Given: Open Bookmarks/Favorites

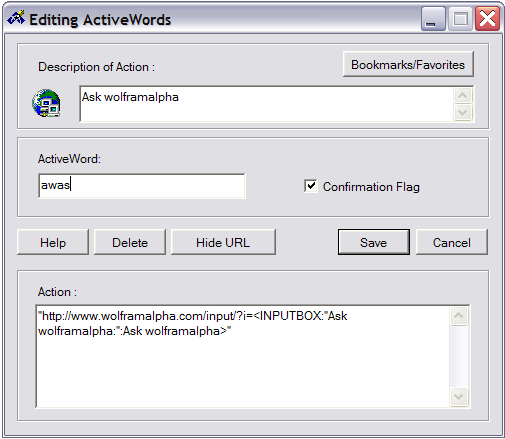Looking at the screenshot, I should (408, 64).
